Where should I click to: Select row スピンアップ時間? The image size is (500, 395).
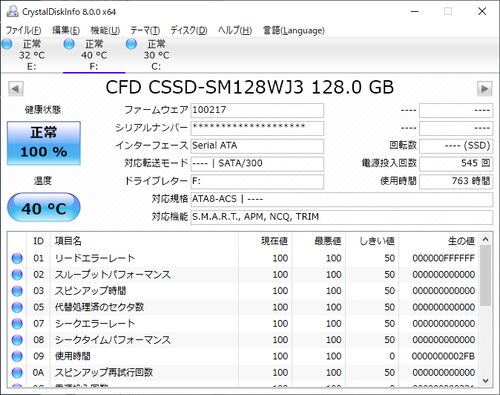pos(244,291)
